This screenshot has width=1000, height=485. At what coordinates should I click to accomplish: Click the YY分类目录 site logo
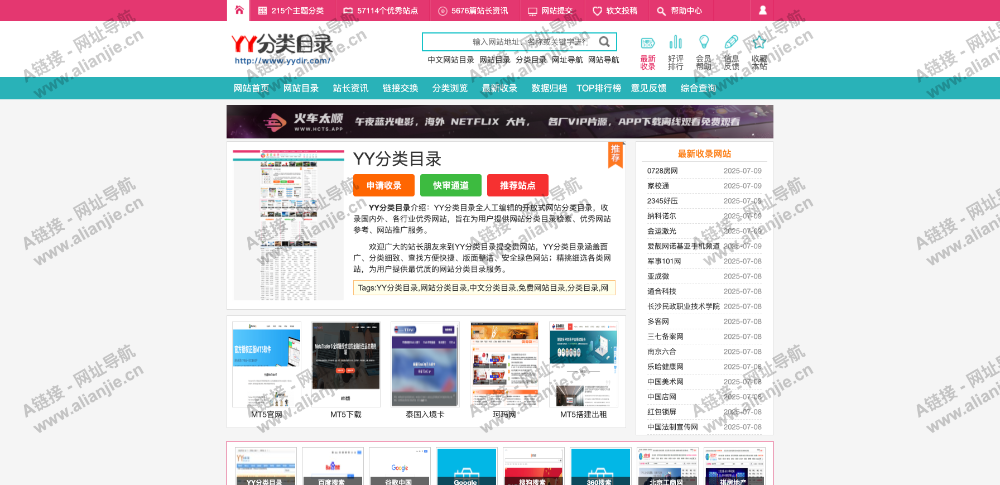click(282, 49)
